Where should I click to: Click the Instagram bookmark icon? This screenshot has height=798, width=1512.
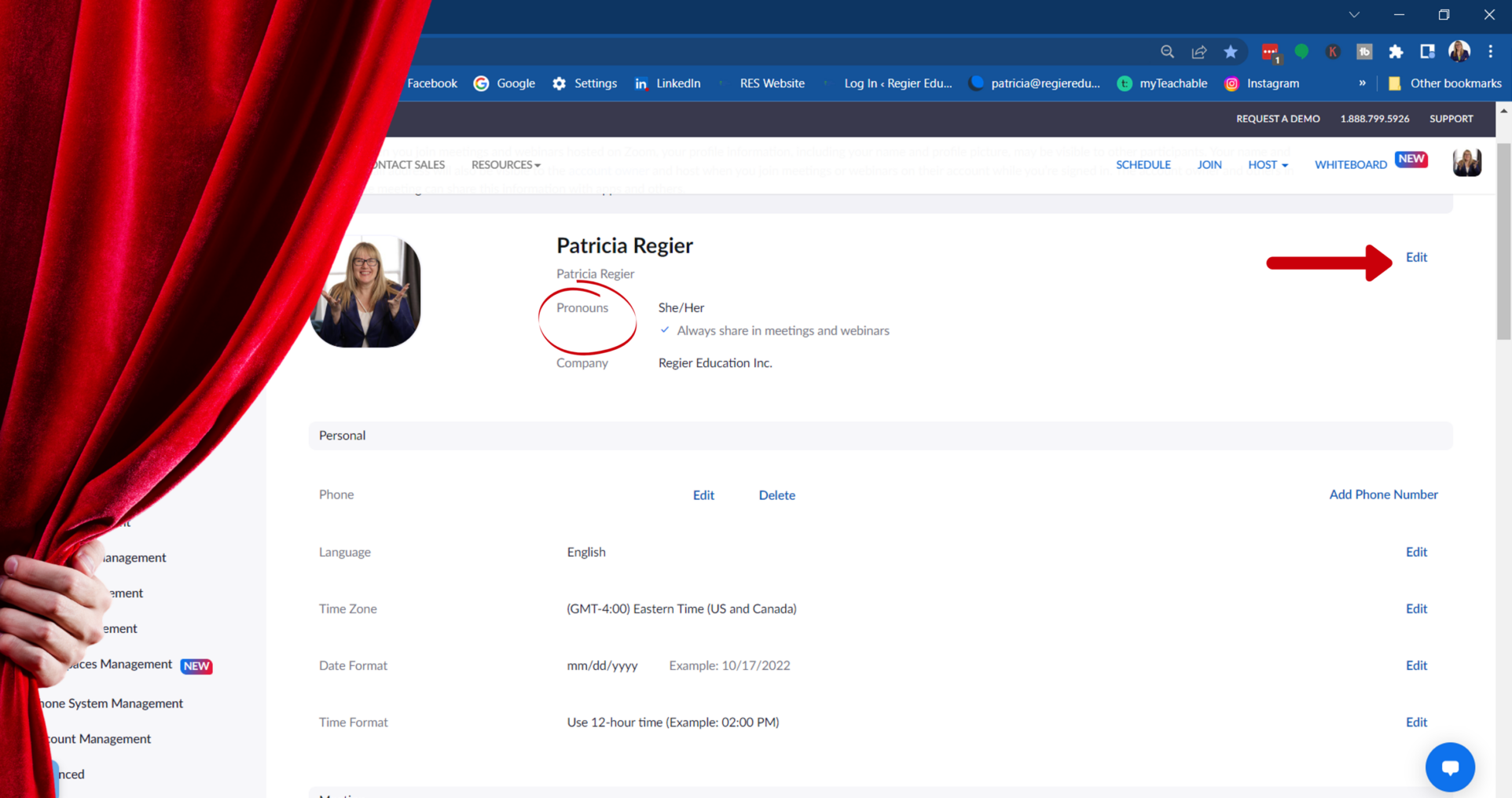pyautogui.click(x=1231, y=83)
